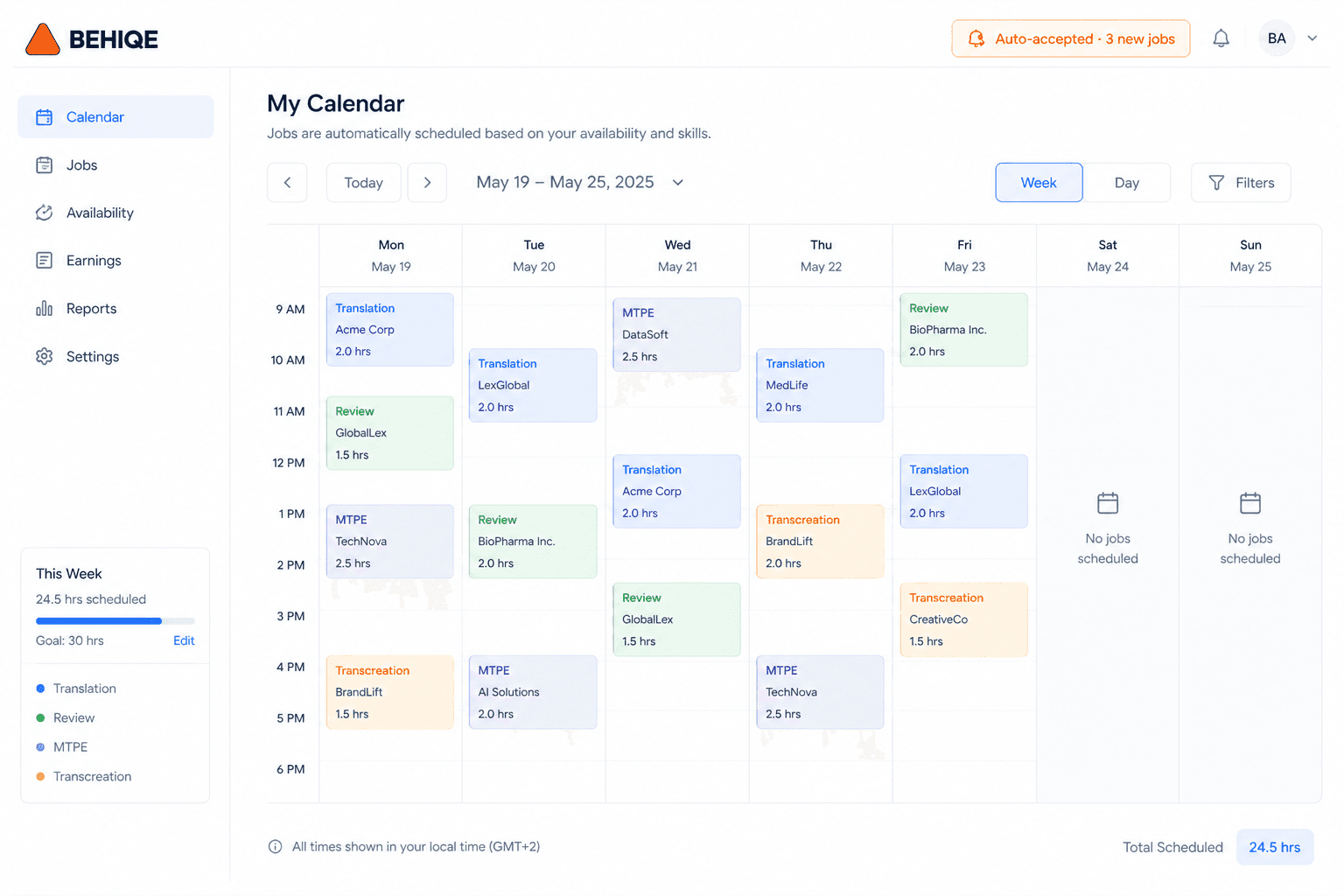Screen dimensions: 1344x896
Task: Open the Jobs menu item
Action: tap(115, 165)
